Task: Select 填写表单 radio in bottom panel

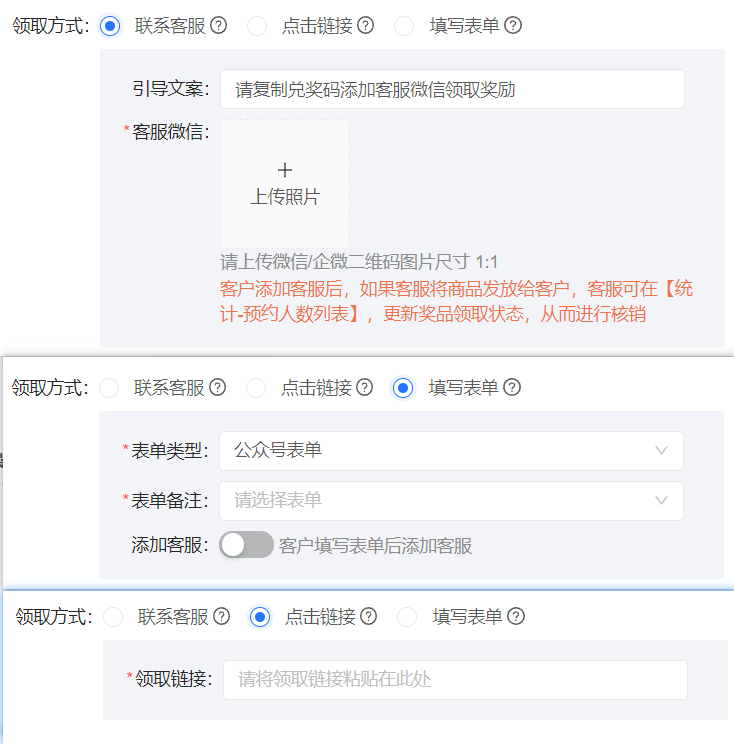Action: (407, 617)
